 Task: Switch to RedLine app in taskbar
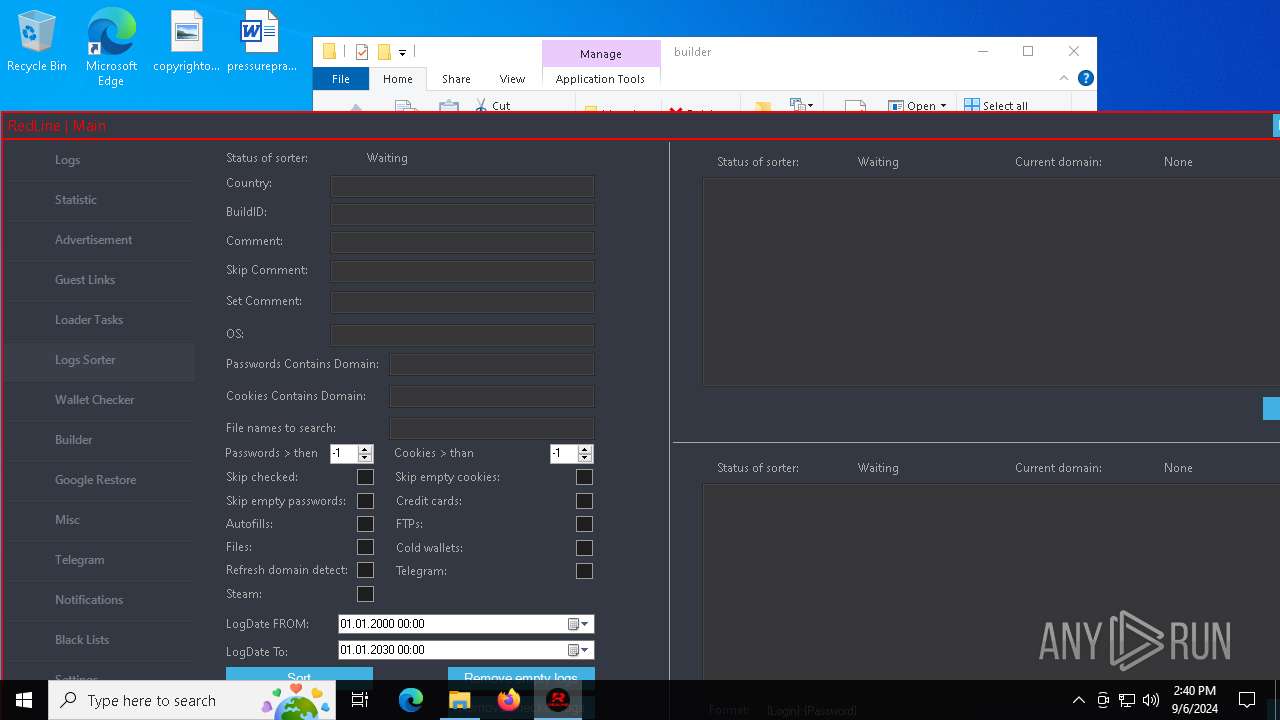[x=558, y=700]
